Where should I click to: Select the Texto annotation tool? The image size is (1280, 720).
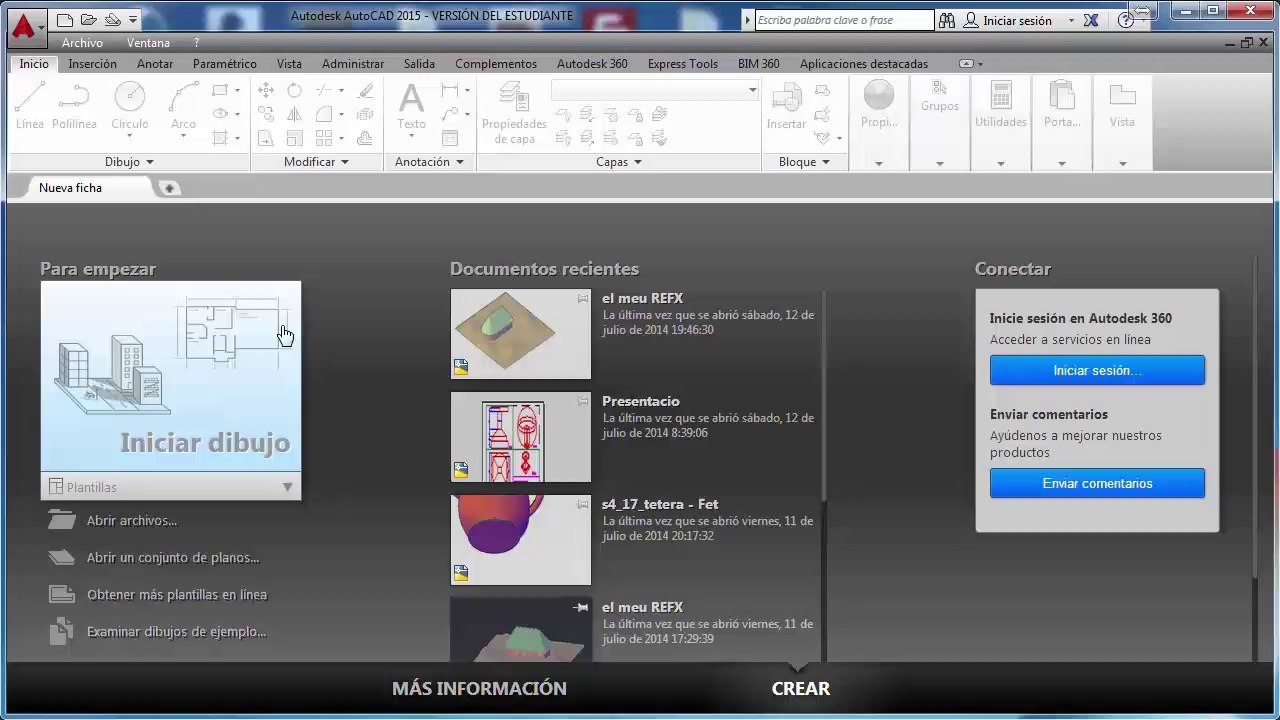(x=411, y=109)
